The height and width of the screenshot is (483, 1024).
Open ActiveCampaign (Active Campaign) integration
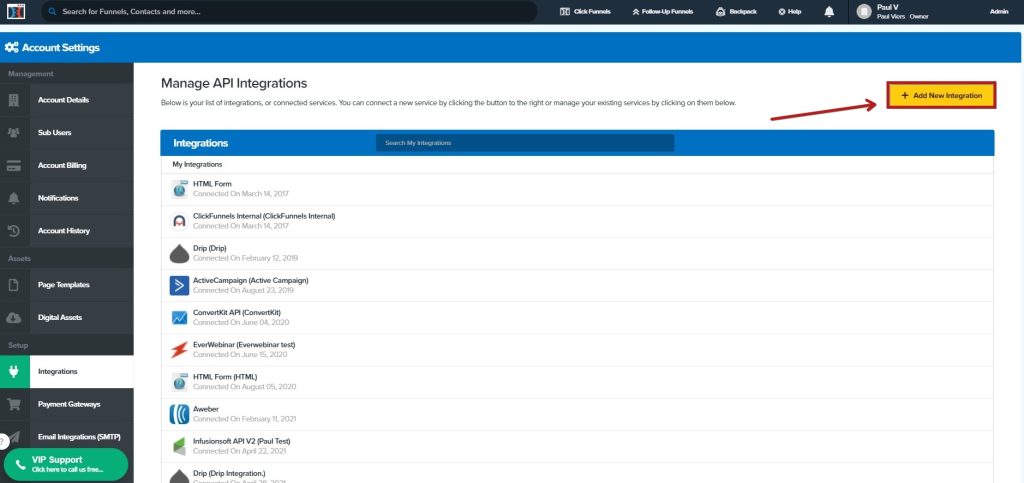click(x=577, y=285)
